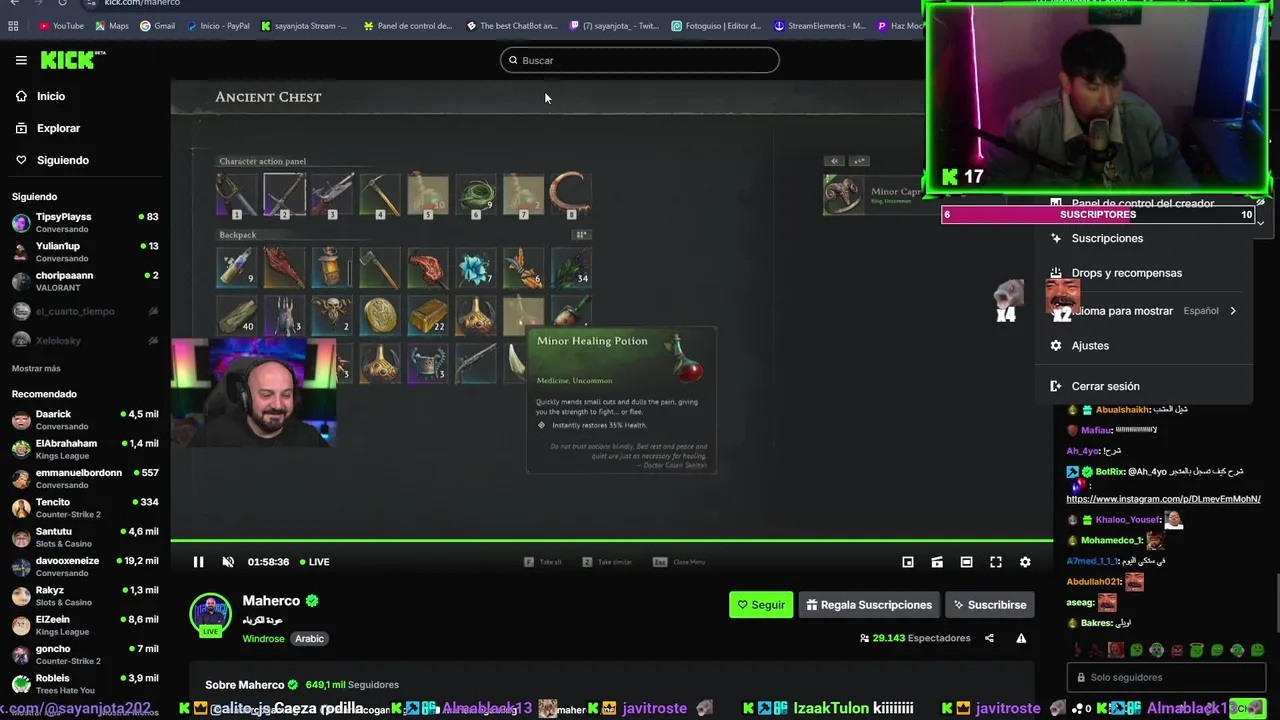Enter fullscreen on the video player
This screenshot has height=720, width=1280.
pyautogui.click(x=996, y=562)
